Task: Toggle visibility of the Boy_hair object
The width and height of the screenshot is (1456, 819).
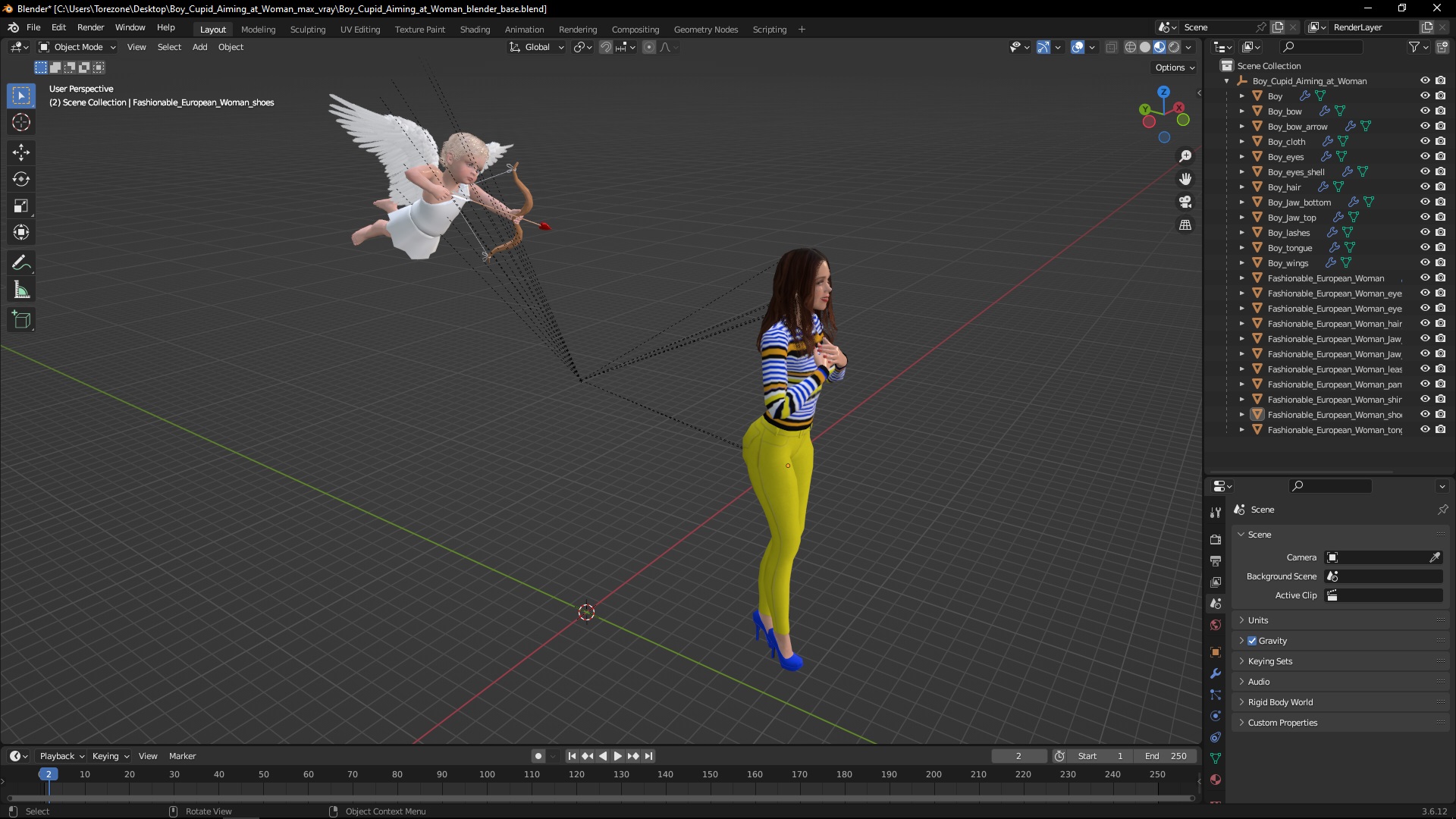Action: point(1425,187)
